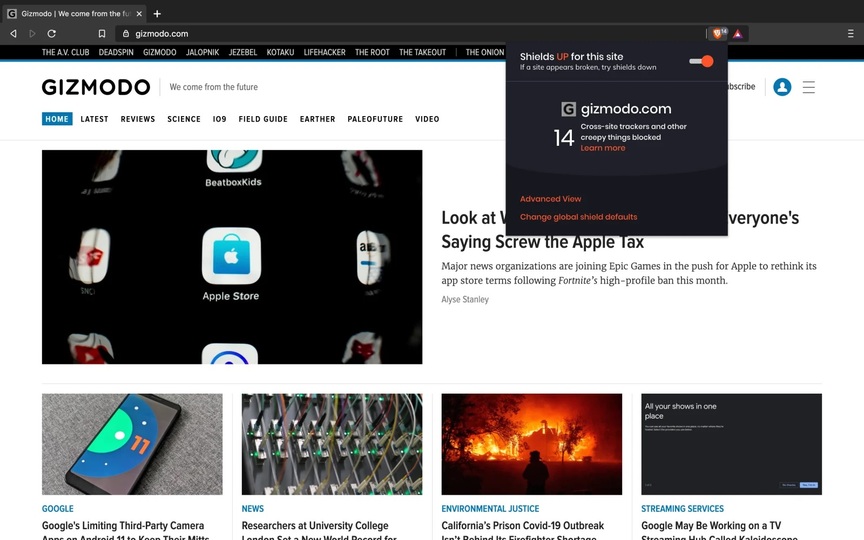Open the Apple Store featured image
Viewport: 864px width, 540px height.
click(232, 257)
